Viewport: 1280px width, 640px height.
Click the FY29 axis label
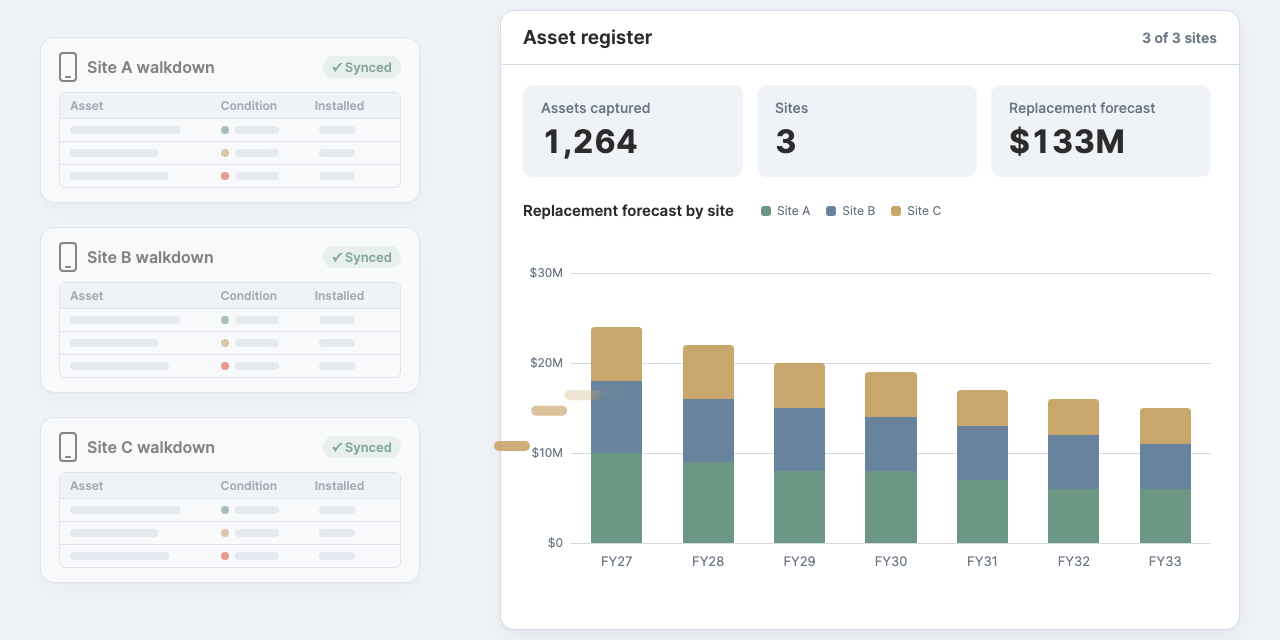pos(799,561)
